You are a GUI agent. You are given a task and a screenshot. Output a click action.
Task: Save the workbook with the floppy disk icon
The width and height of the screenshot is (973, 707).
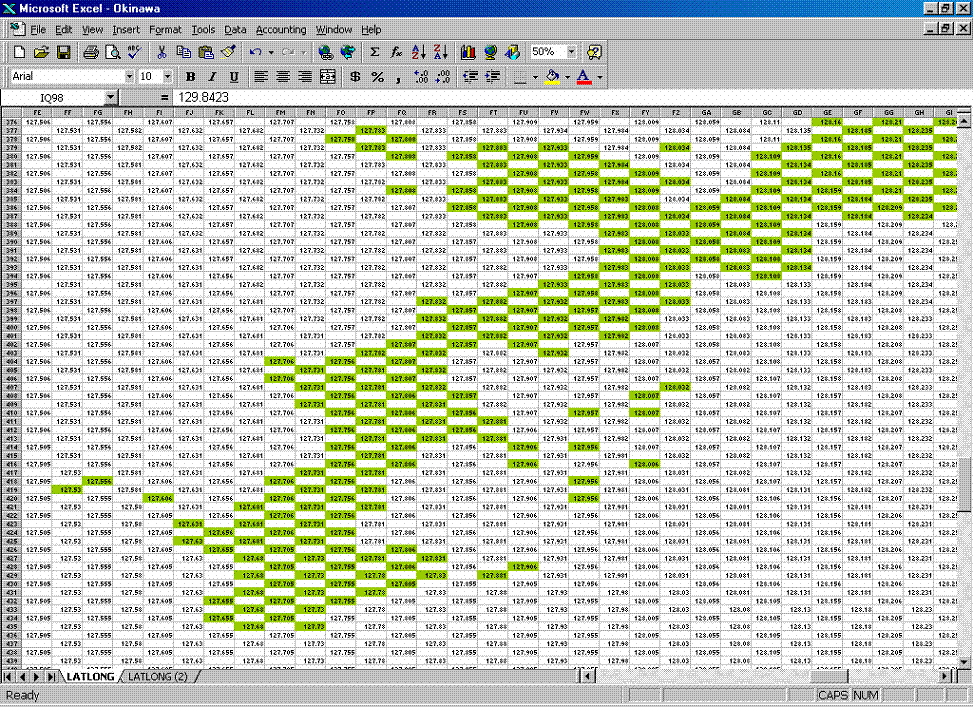pyautogui.click(x=63, y=52)
